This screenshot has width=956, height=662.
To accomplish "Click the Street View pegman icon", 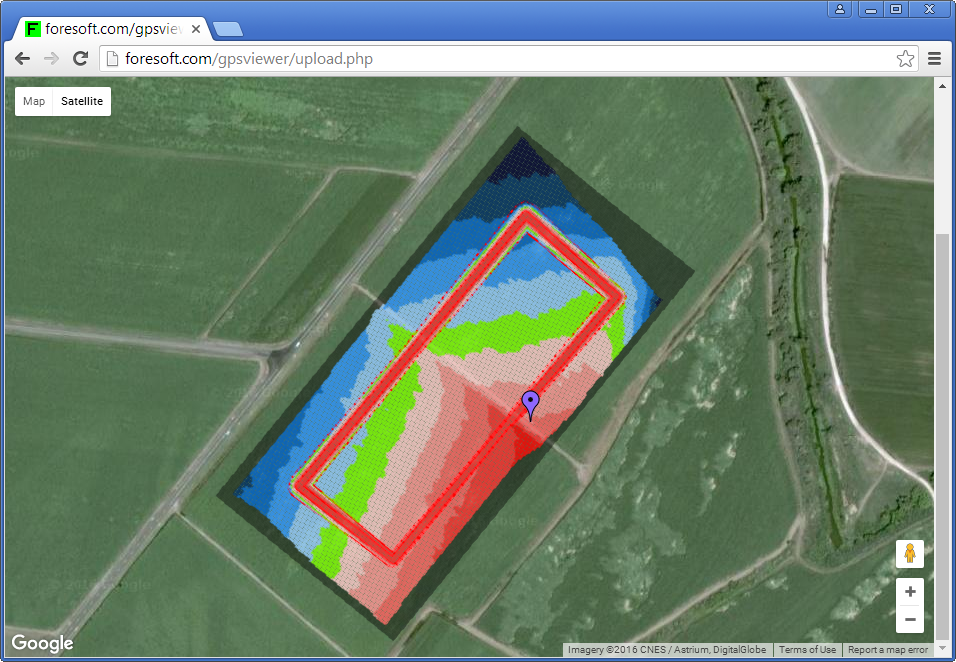I will pos(910,553).
